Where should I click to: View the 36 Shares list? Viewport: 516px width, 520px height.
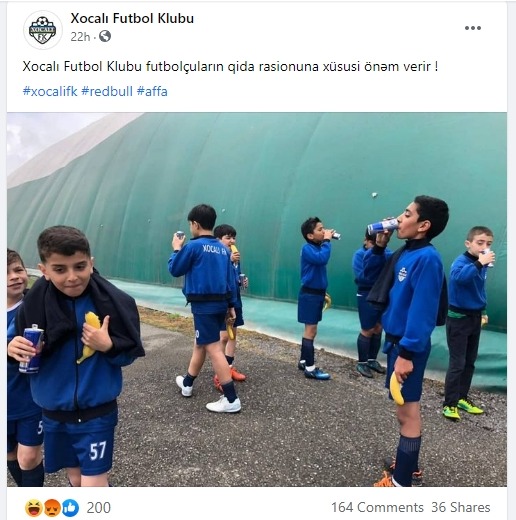tap(461, 508)
